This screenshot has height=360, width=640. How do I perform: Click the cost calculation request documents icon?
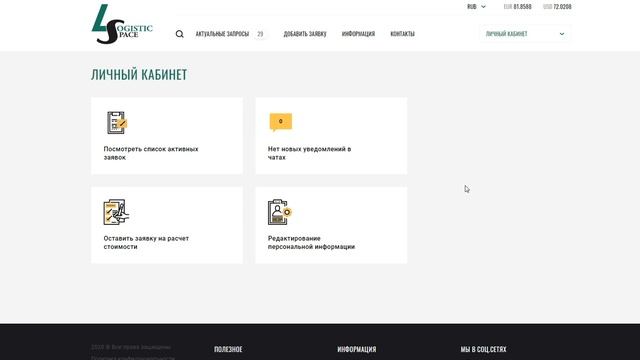point(116,212)
